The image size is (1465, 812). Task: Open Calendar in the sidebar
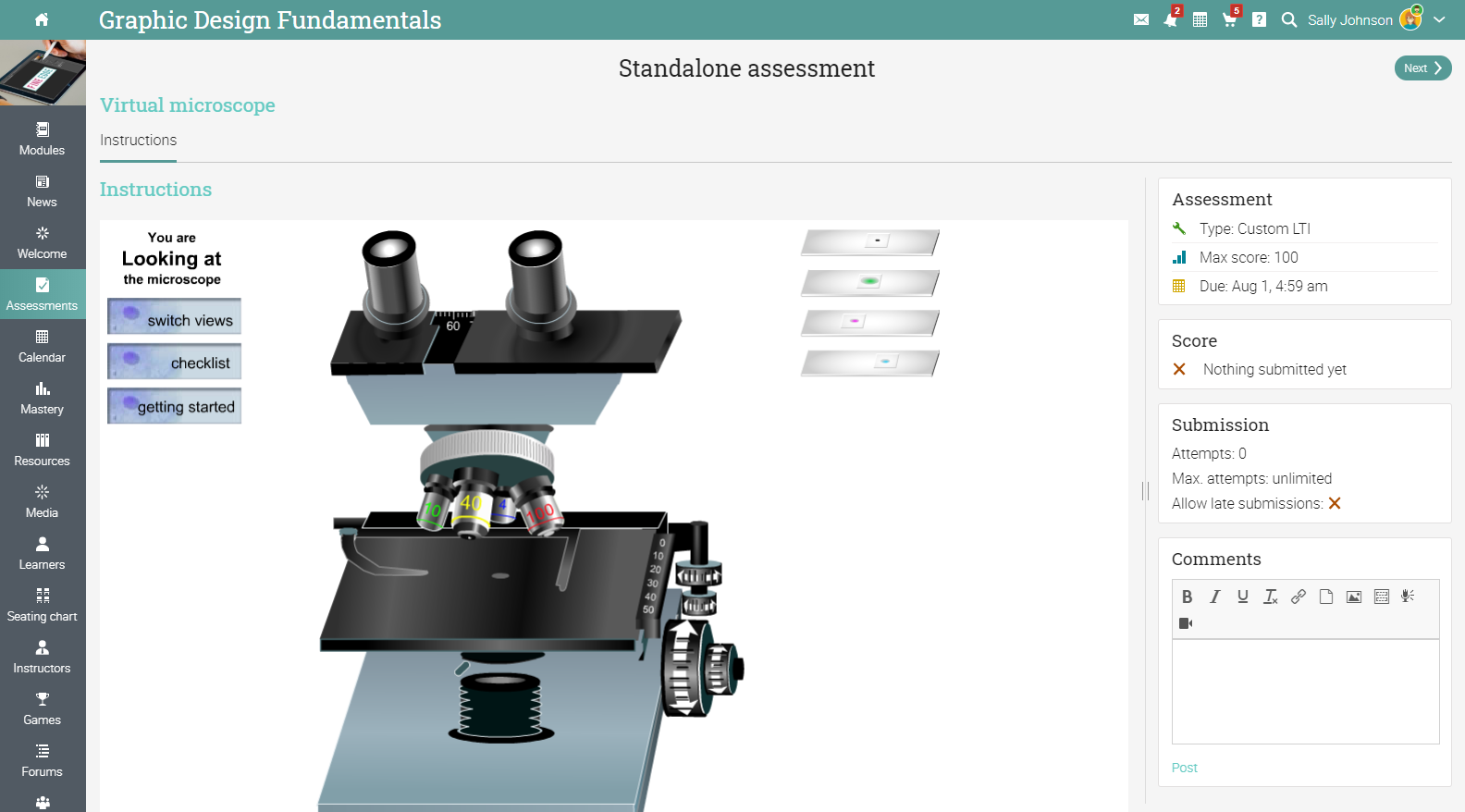point(43,346)
